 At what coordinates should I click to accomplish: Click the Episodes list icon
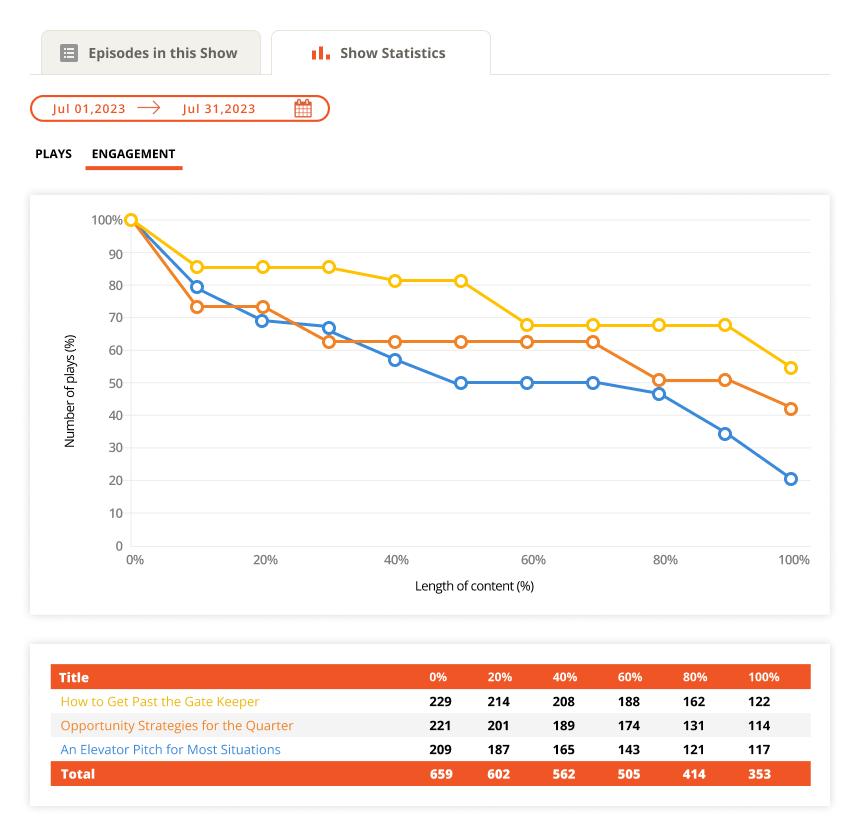click(69, 53)
